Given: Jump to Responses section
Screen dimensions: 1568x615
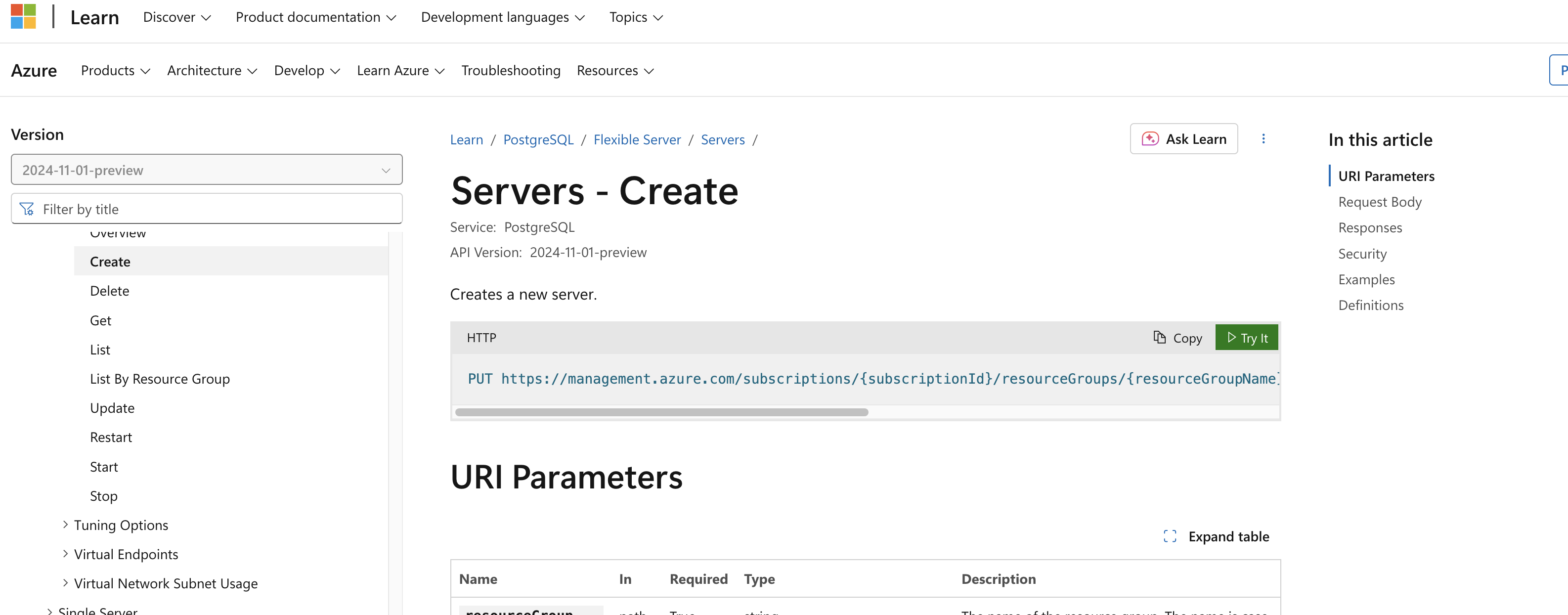Looking at the screenshot, I should (x=1370, y=228).
